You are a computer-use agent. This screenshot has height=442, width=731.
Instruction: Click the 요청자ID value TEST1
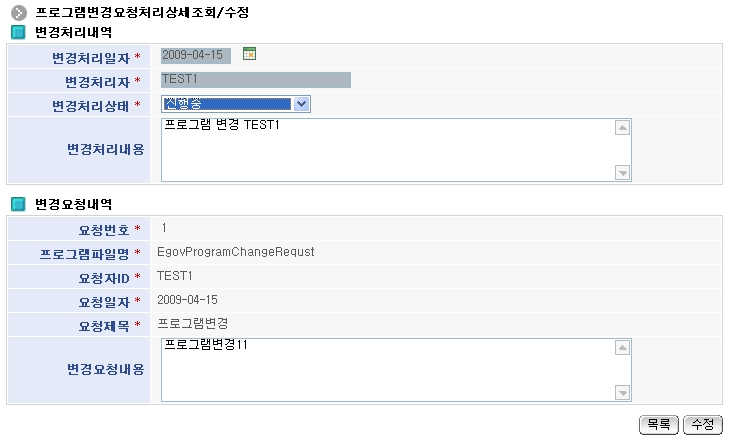click(x=176, y=275)
